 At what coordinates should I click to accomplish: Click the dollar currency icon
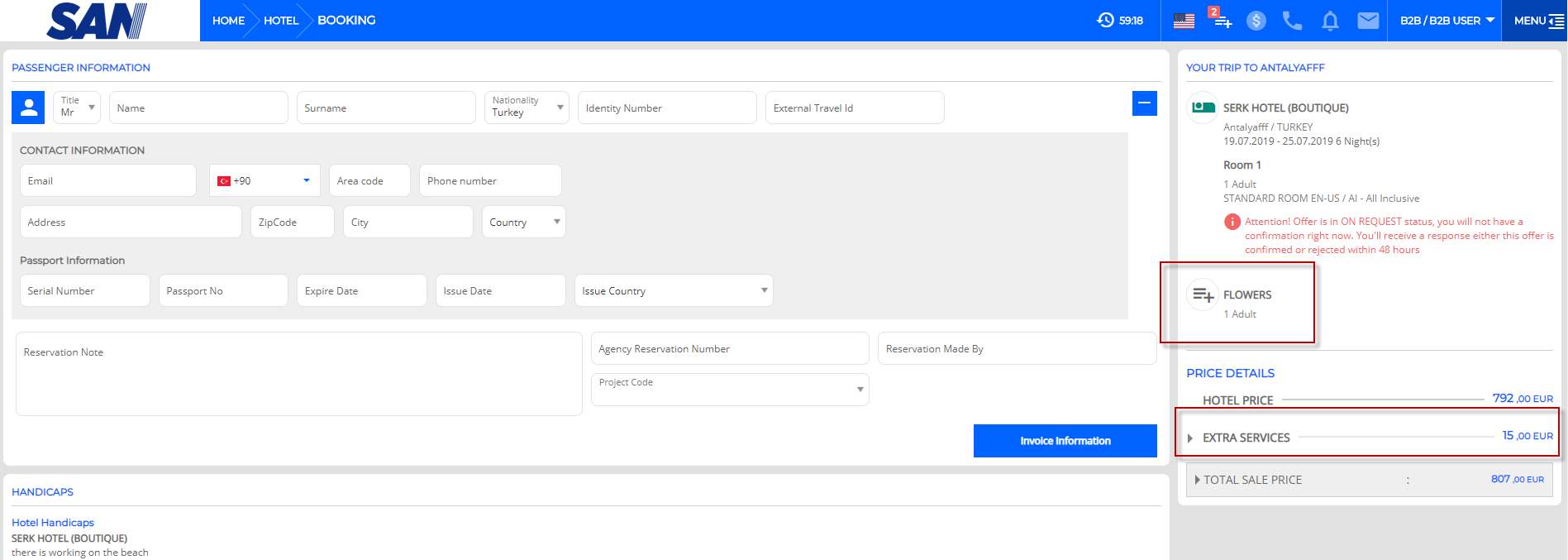[1256, 21]
